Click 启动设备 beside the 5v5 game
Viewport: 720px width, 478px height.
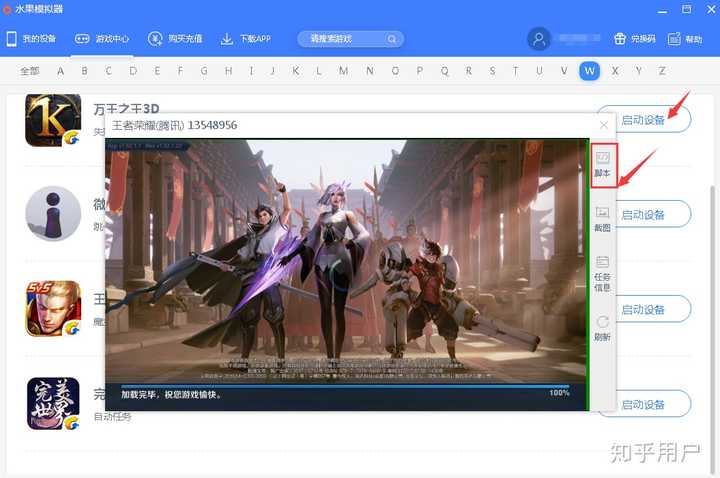tap(652, 309)
